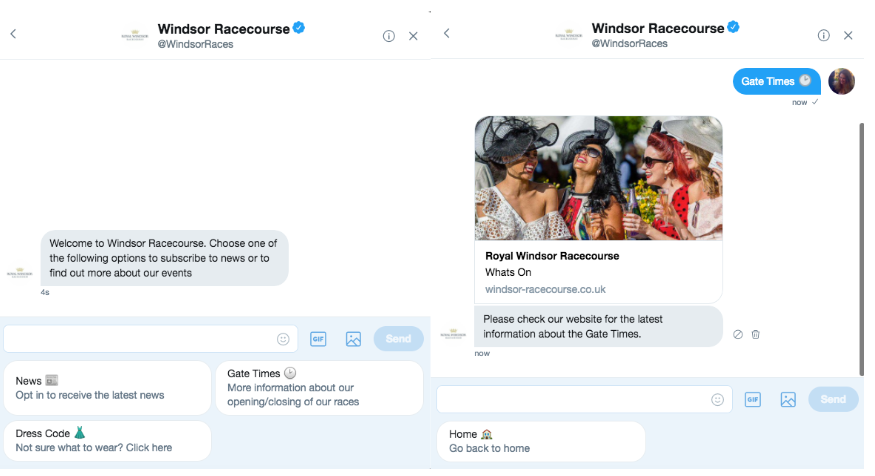Click Windsor Racecourse logo in right header
Image resolution: width=875 pixels, height=476 pixels.
(x=569, y=35)
